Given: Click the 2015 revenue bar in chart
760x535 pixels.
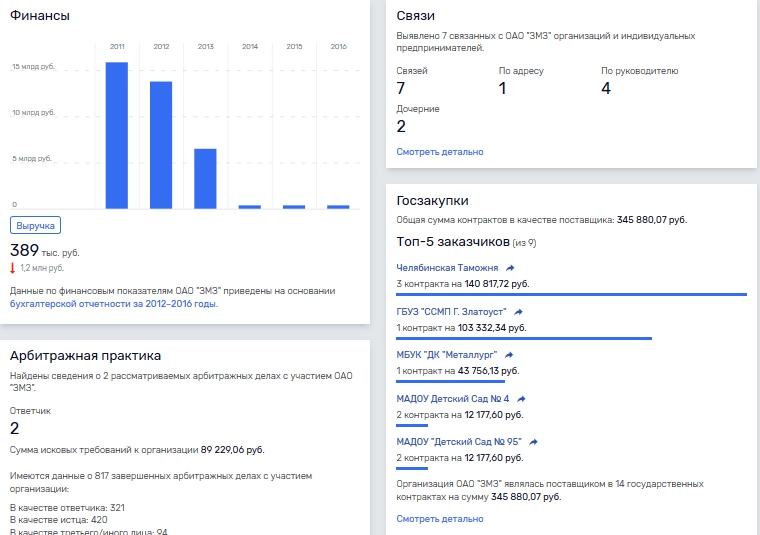Looking at the screenshot, I should 294,207.
